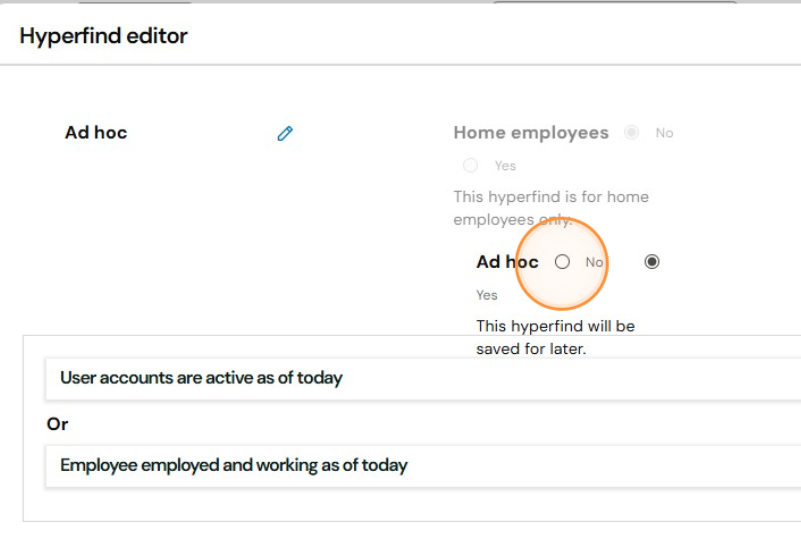
Task: Choose the Home employees "No" radio button
Action: (x=631, y=132)
